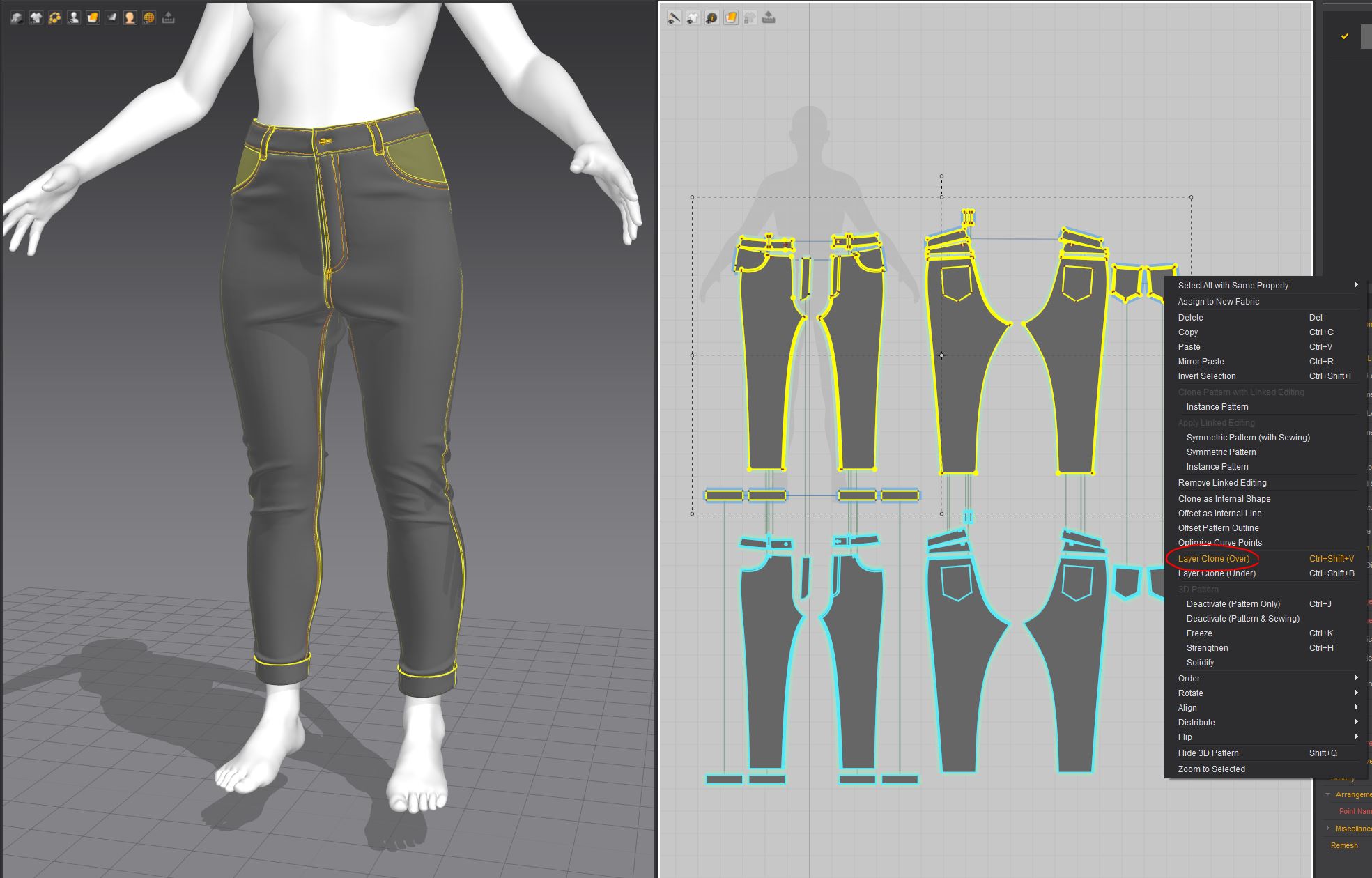Toggle the yellow checkmark in right panel
Viewport: 1372px width, 878px height.
(x=1344, y=36)
